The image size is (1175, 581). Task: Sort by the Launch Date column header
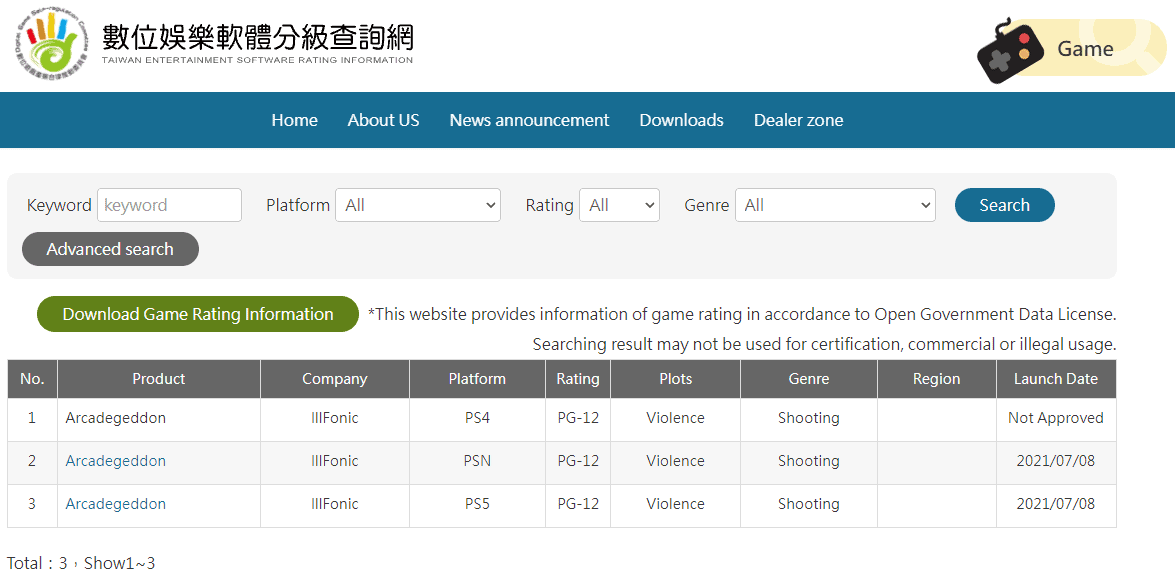click(x=1056, y=379)
